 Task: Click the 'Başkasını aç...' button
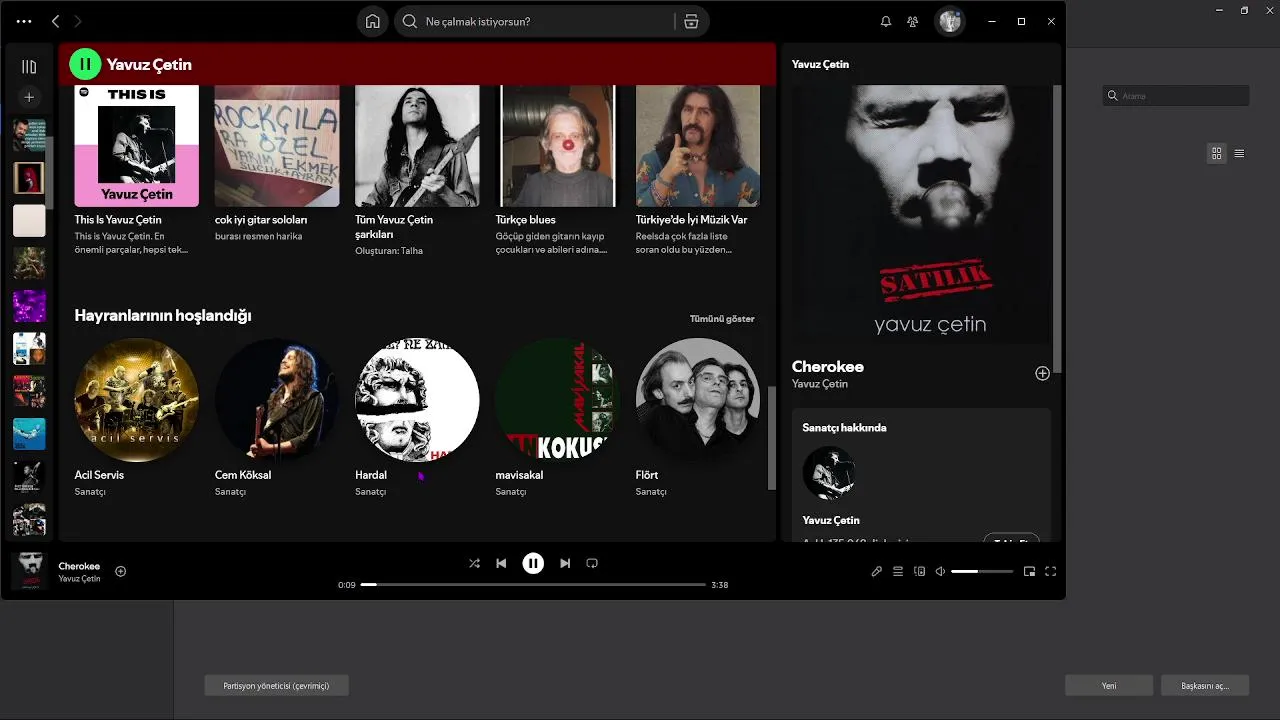[x=1205, y=685]
